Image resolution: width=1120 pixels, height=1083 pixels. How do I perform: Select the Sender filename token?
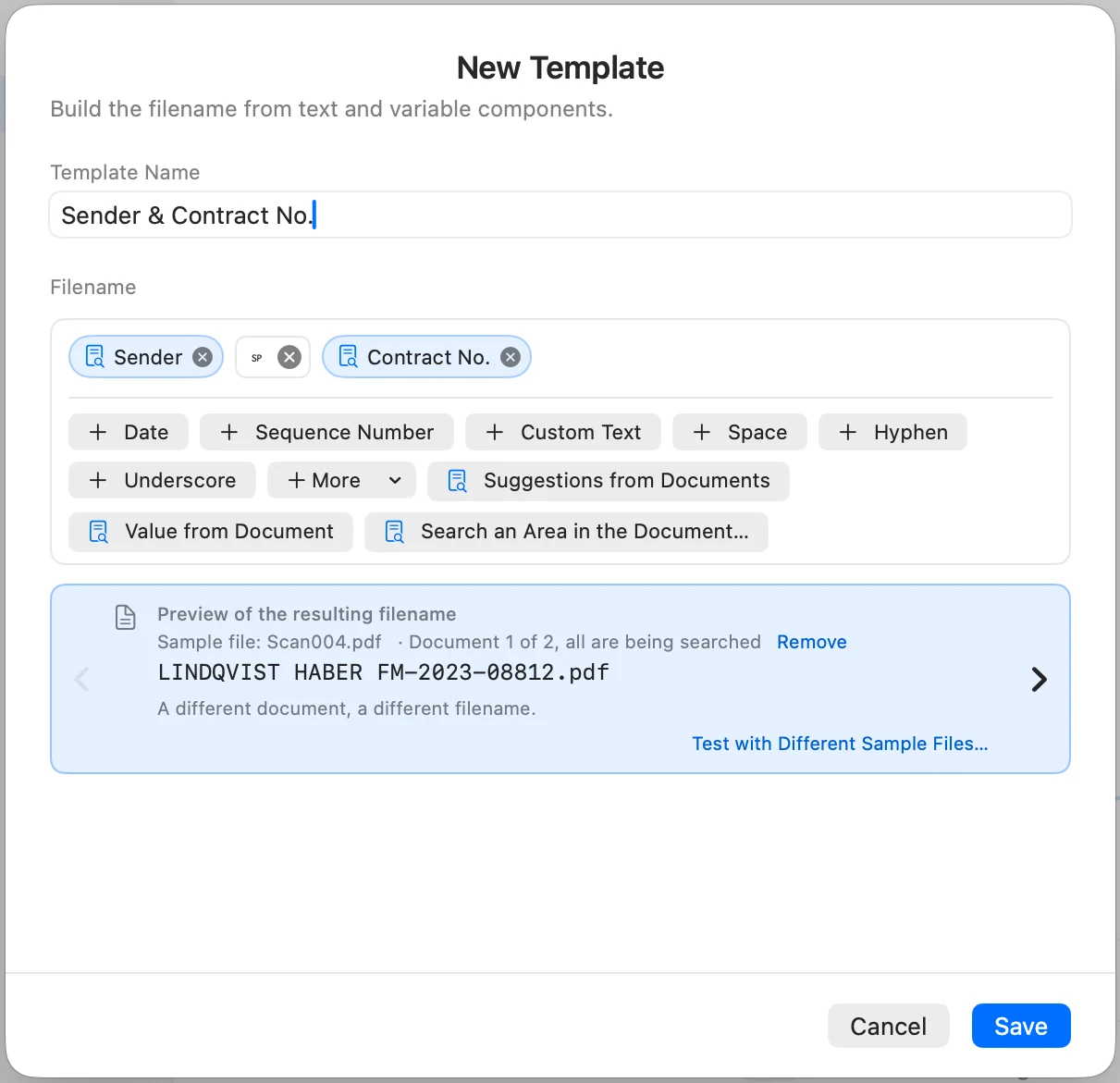point(146,357)
